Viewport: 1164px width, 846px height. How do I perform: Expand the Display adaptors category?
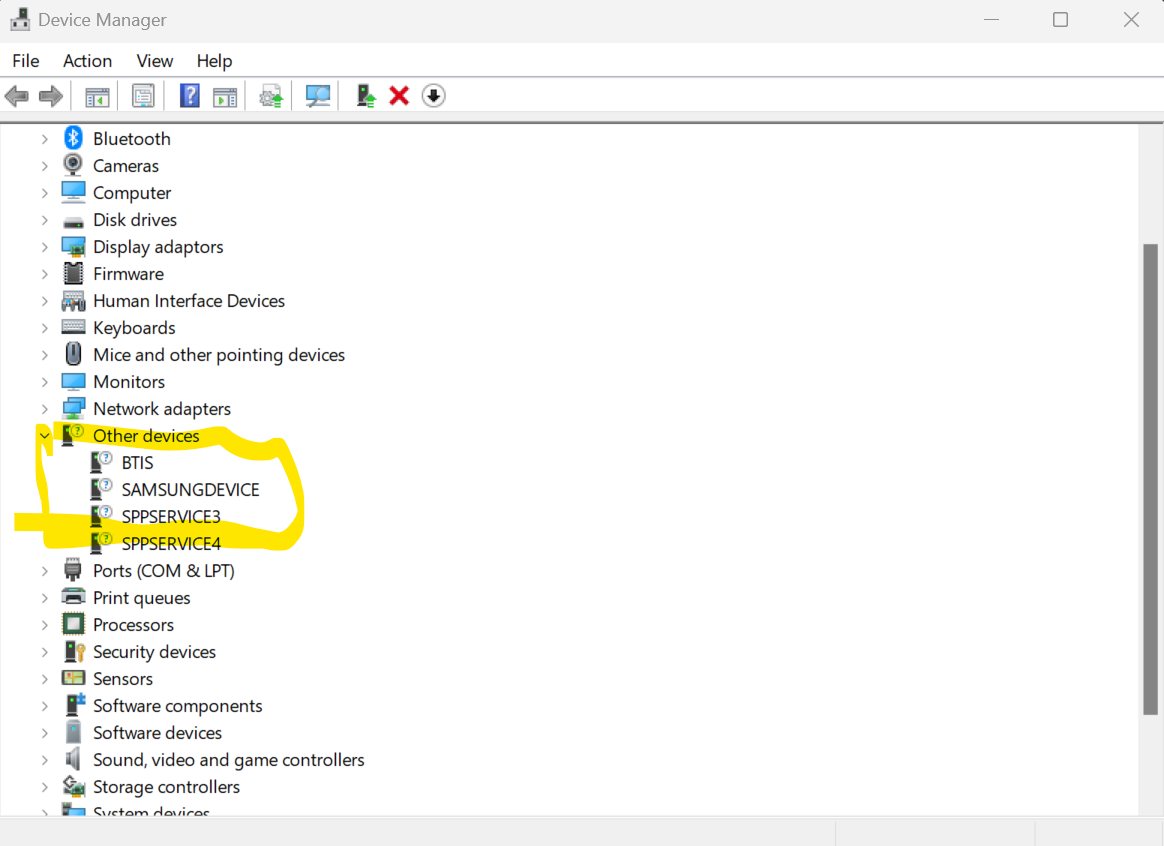pyautogui.click(x=45, y=247)
